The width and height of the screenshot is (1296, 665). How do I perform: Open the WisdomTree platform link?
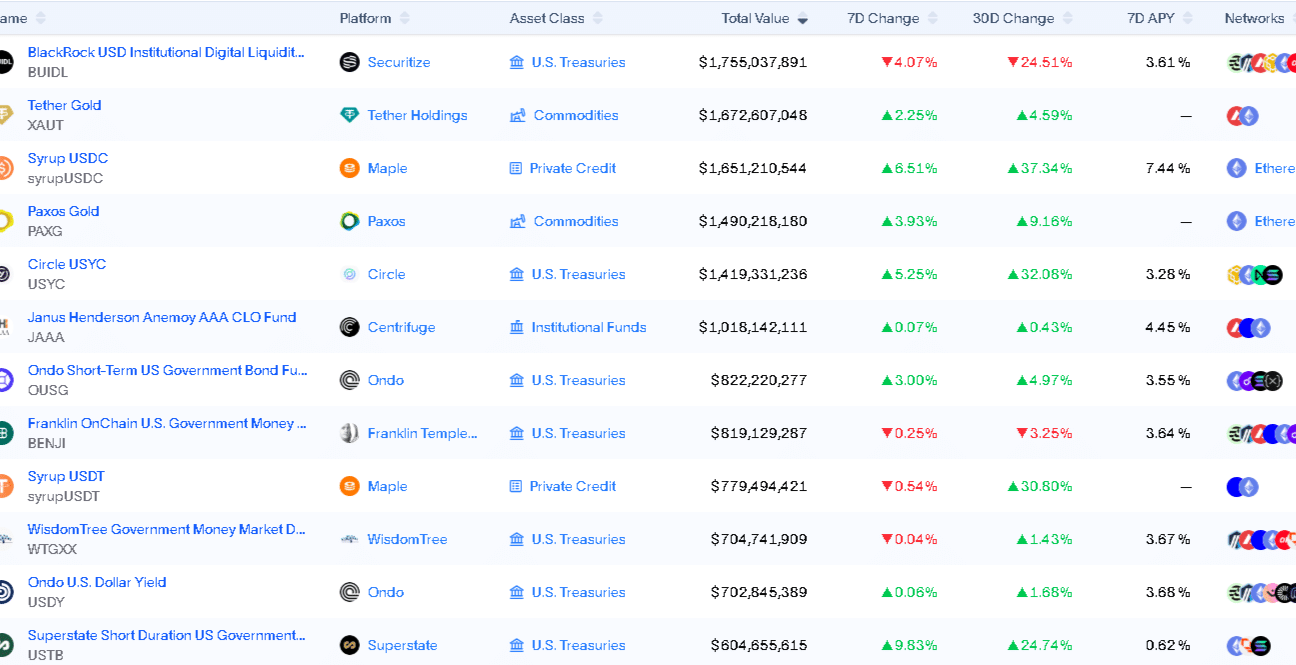pos(407,539)
